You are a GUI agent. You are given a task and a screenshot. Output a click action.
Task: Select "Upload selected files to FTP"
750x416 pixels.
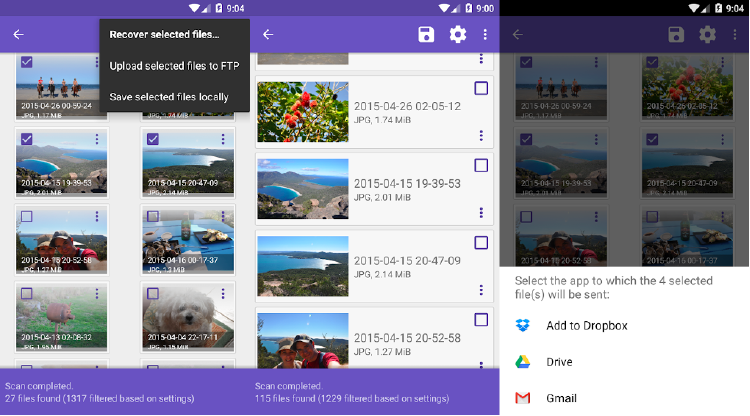pyautogui.click(x=174, y=66)
